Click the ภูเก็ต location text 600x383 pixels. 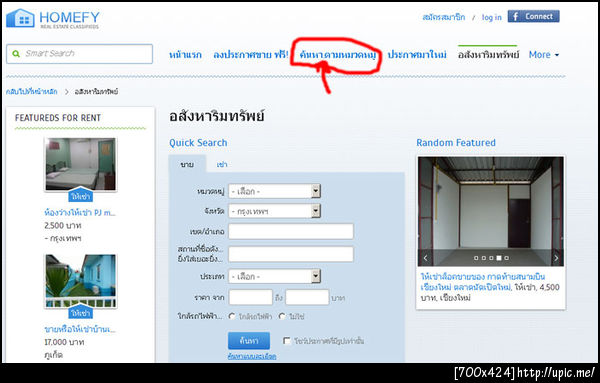pos(54,355)
